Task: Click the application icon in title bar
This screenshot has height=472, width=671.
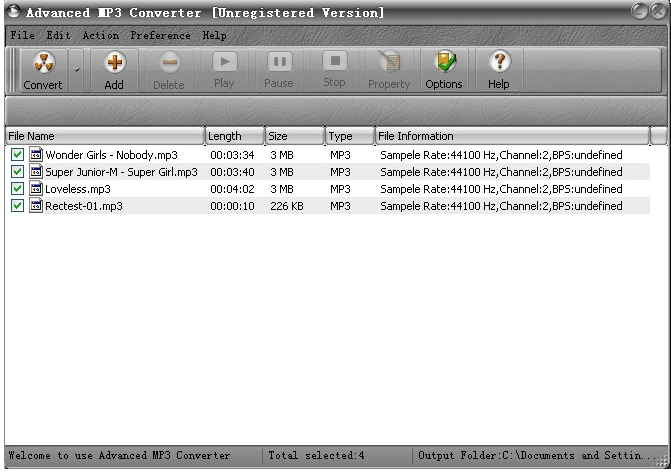Action: (x=13, y=11)
